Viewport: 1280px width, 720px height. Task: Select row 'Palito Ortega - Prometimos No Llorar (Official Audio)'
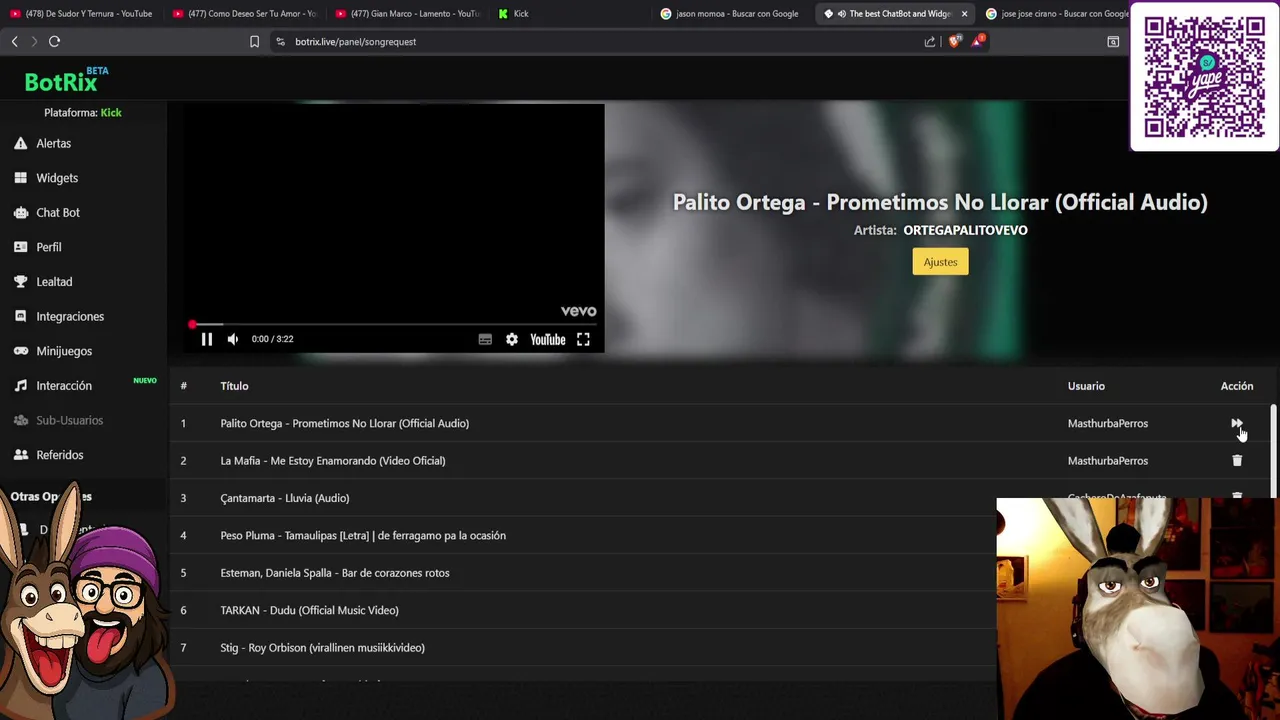pos(718,423)
